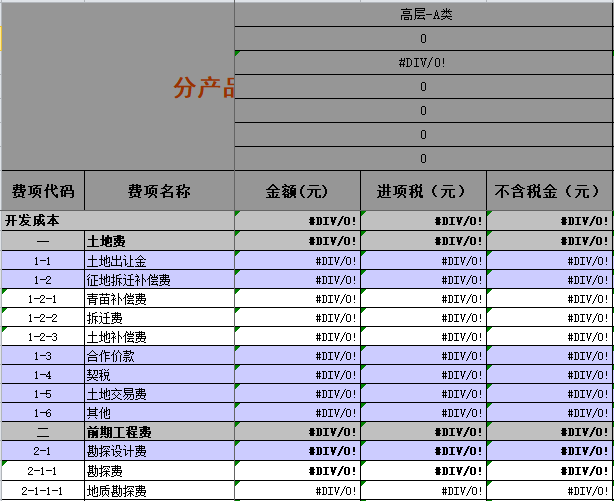Select code cell 1-2-2
The width and height of the screenshot is (614, 501).
coord(42,318)
